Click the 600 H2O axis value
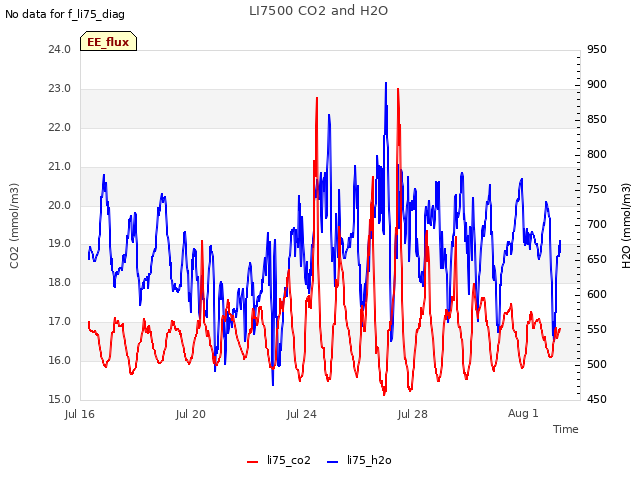This screenshot has height=480, width=640. [x=597, y=294]
